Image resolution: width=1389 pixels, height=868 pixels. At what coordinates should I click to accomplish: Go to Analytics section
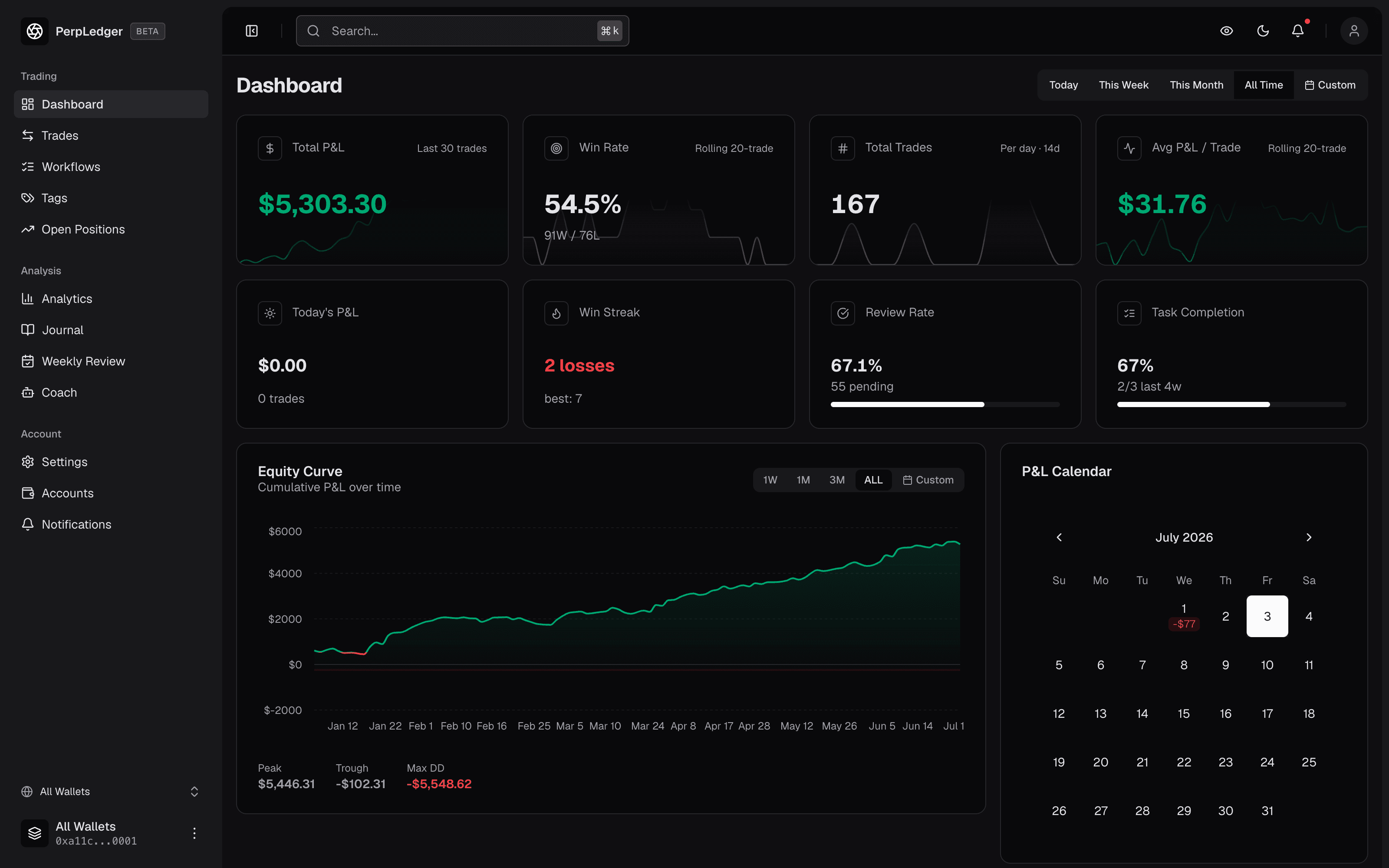coord(111,299)
